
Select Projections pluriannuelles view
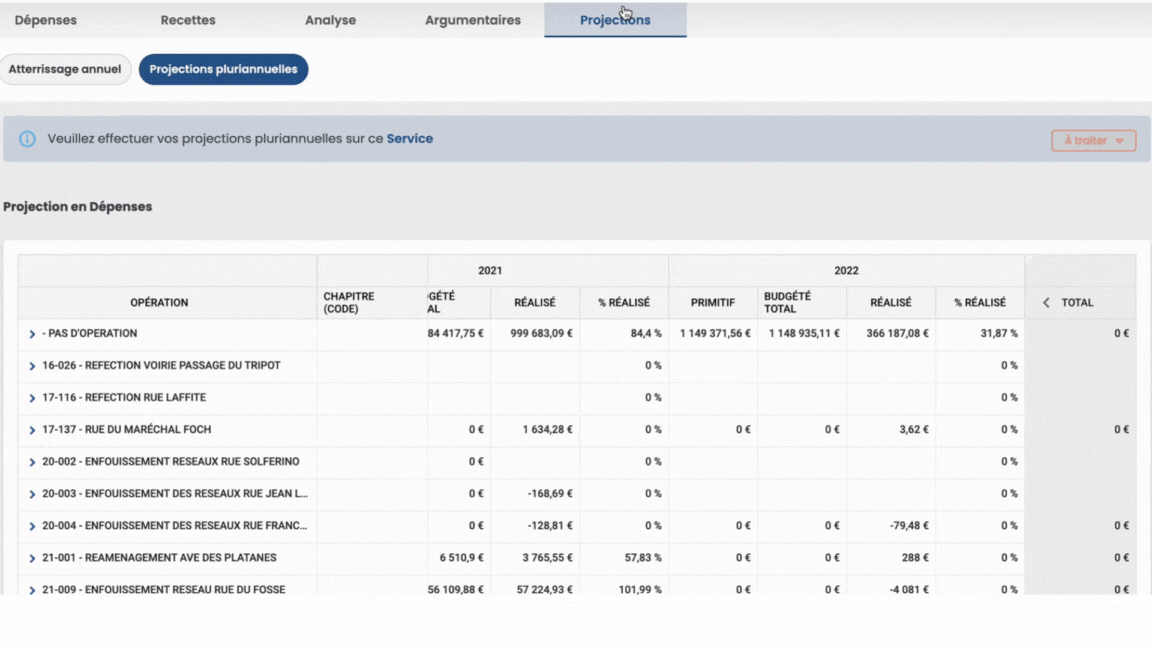223,69
